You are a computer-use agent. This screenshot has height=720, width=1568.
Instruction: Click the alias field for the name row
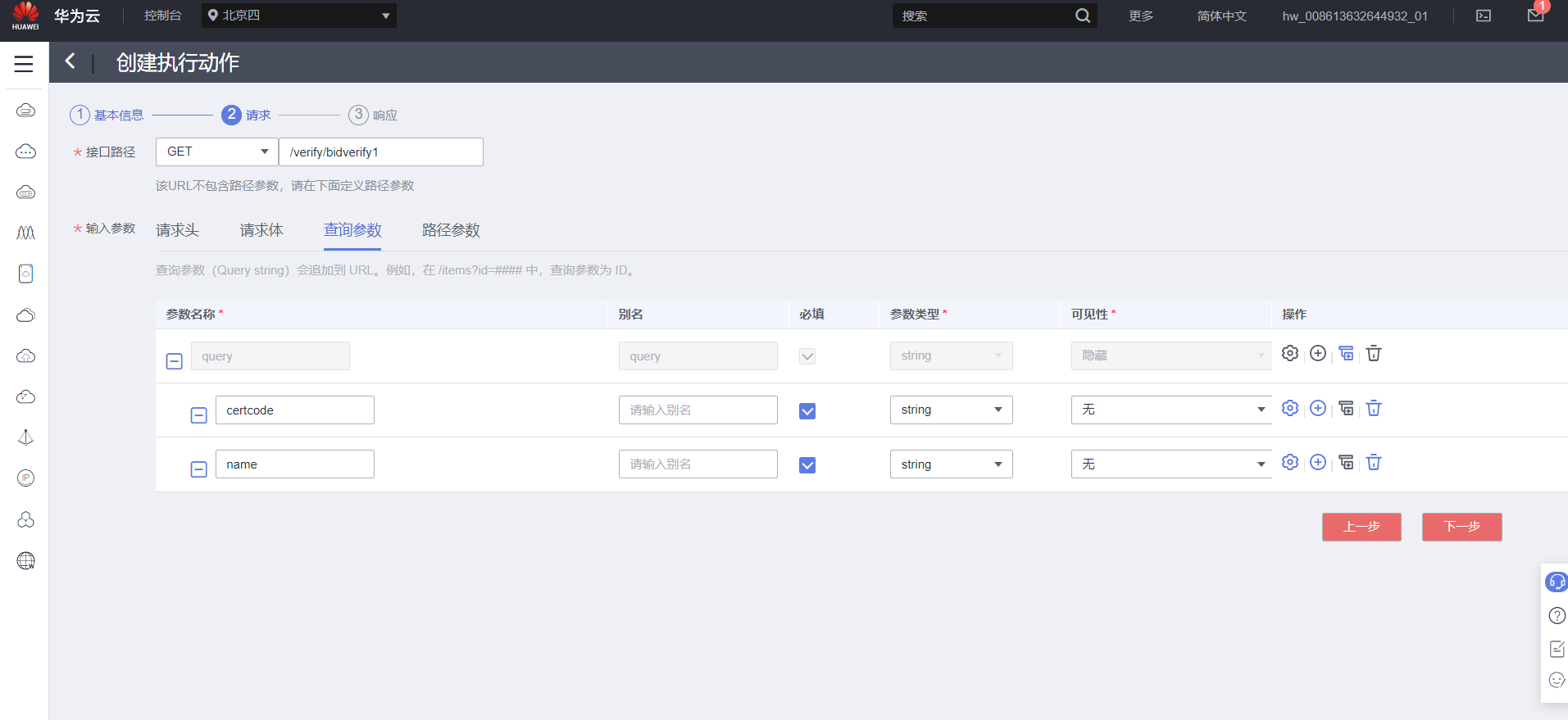[698, 464]
